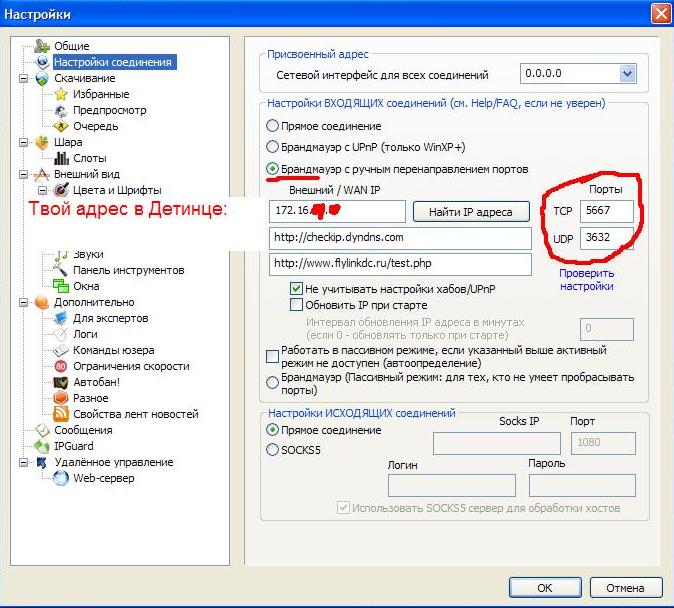Click the Слоты slots icon

(62, 158)
